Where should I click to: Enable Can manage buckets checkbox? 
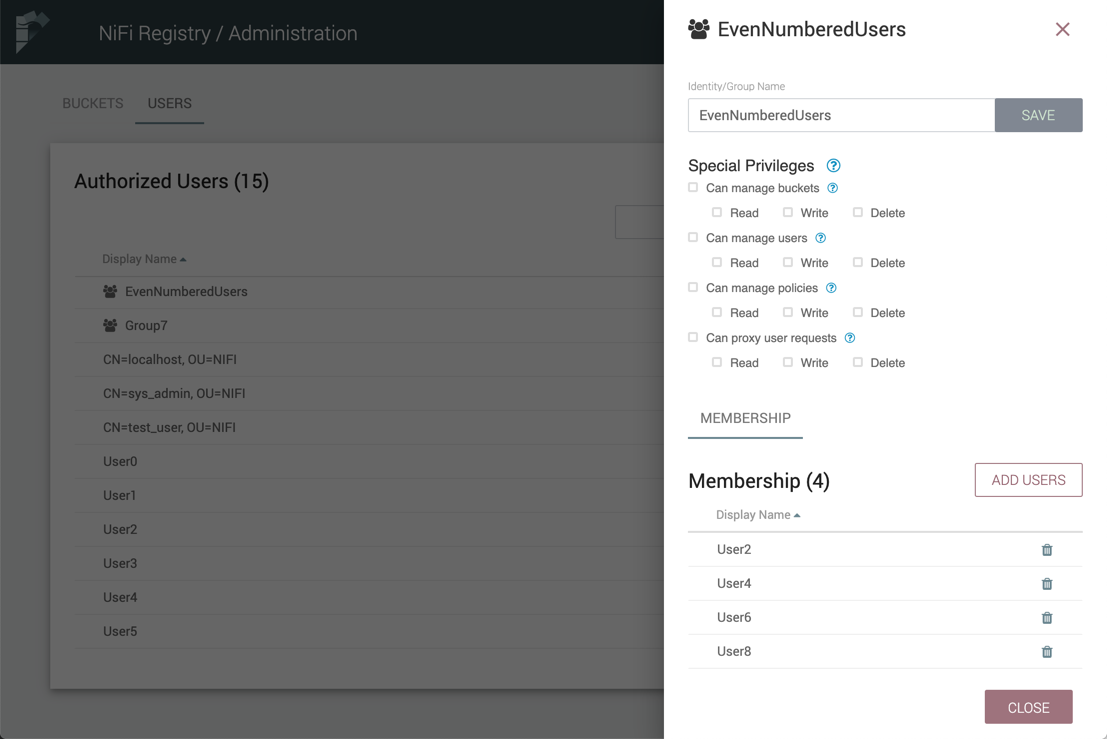(693, 188)
